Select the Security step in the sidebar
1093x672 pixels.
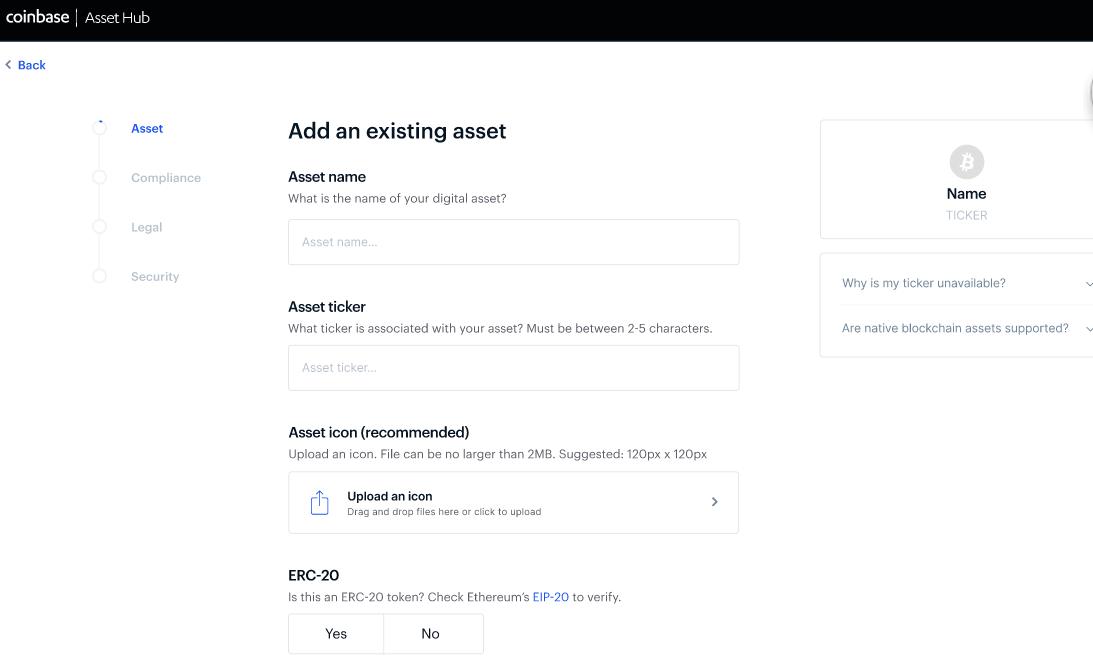pyautogui.click(x=155, y=276)
